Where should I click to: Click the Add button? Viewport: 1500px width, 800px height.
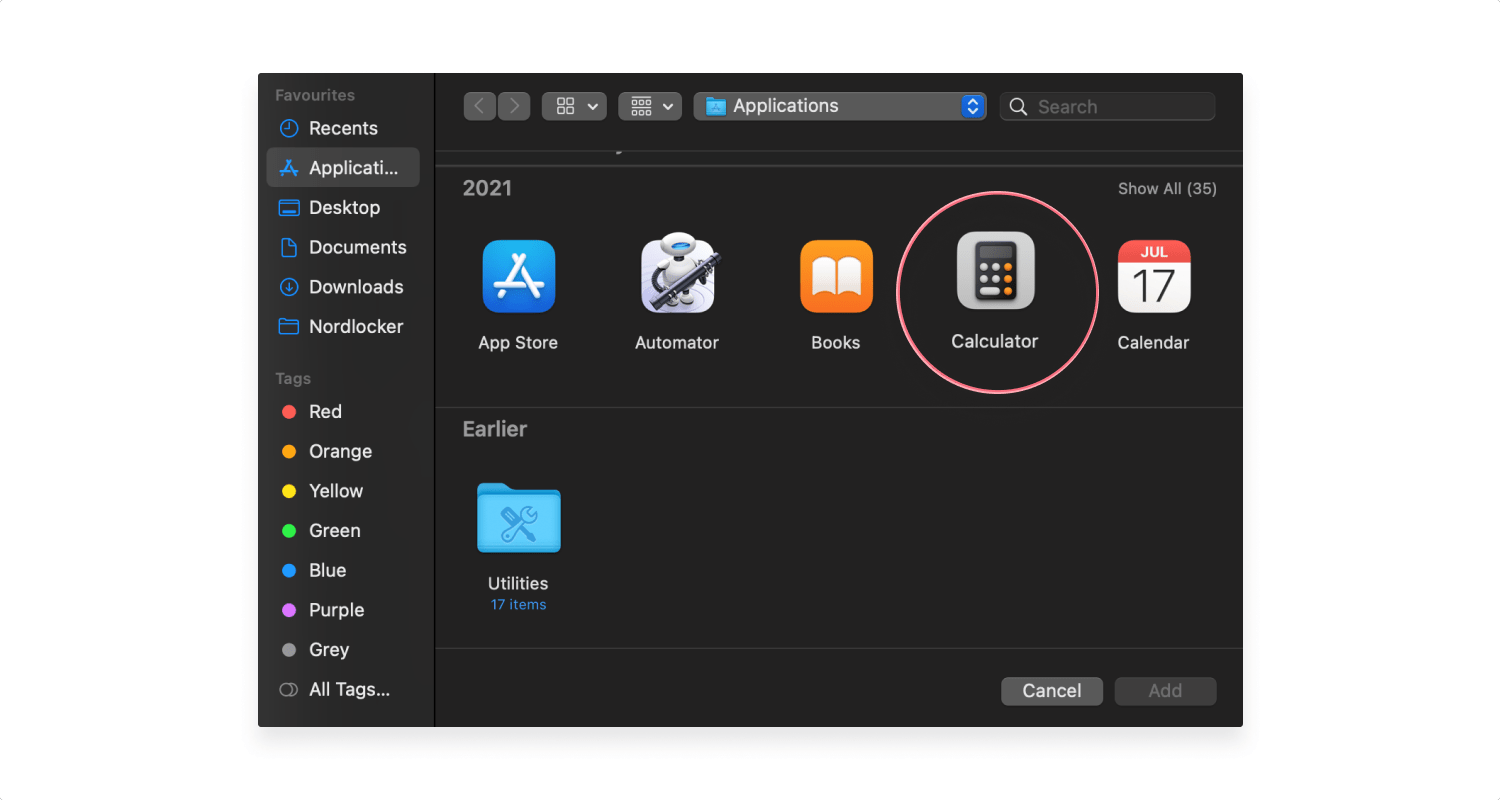[1165, 691]
